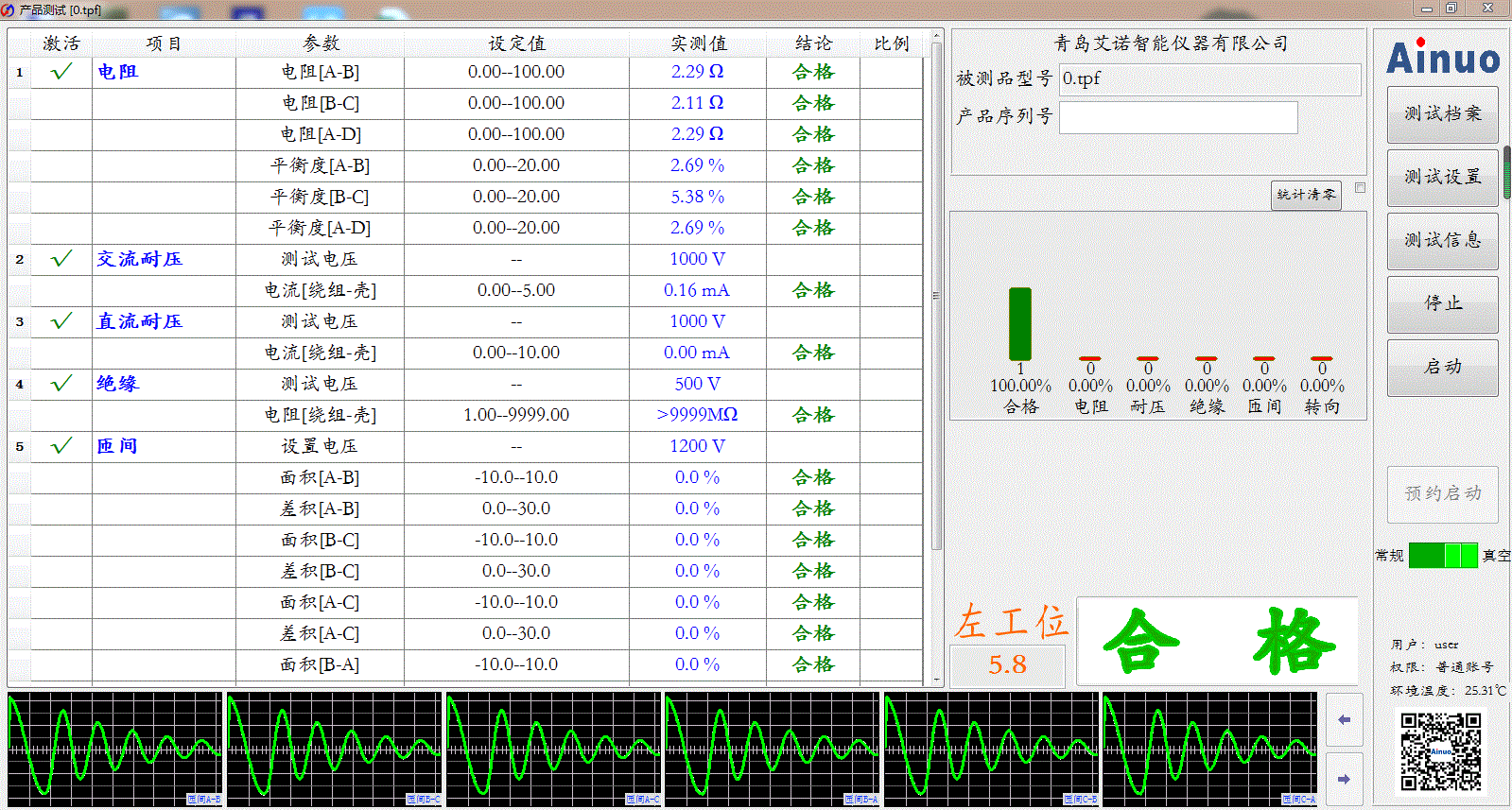Open the 测试档案 panel
This screenshot has width=1512, height=810.
tap(1442, 114)
